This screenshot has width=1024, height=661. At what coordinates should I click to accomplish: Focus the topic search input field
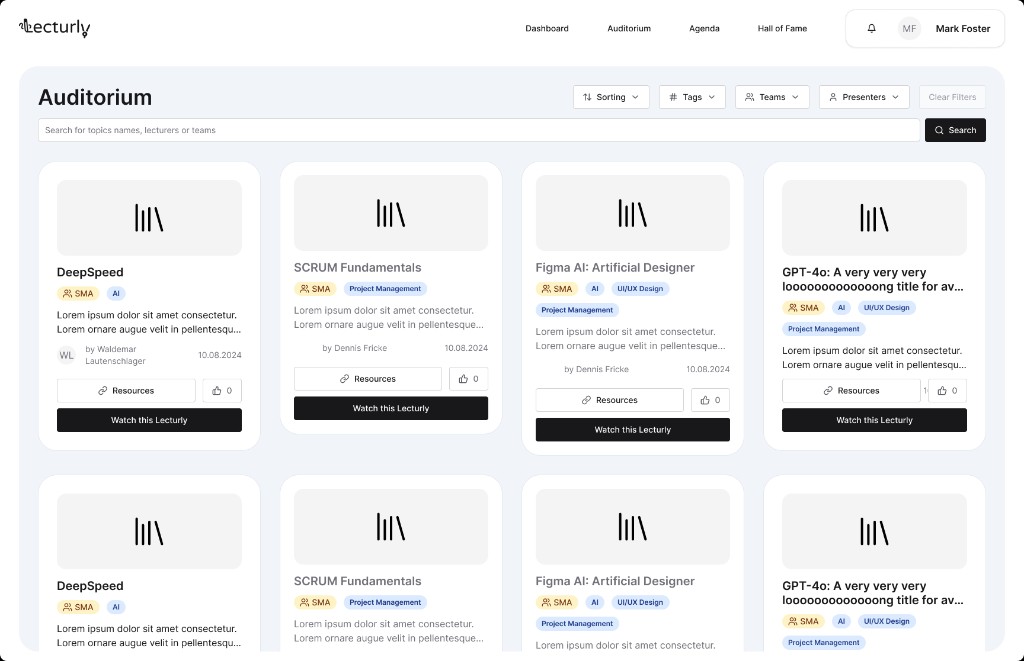(479, 130)
